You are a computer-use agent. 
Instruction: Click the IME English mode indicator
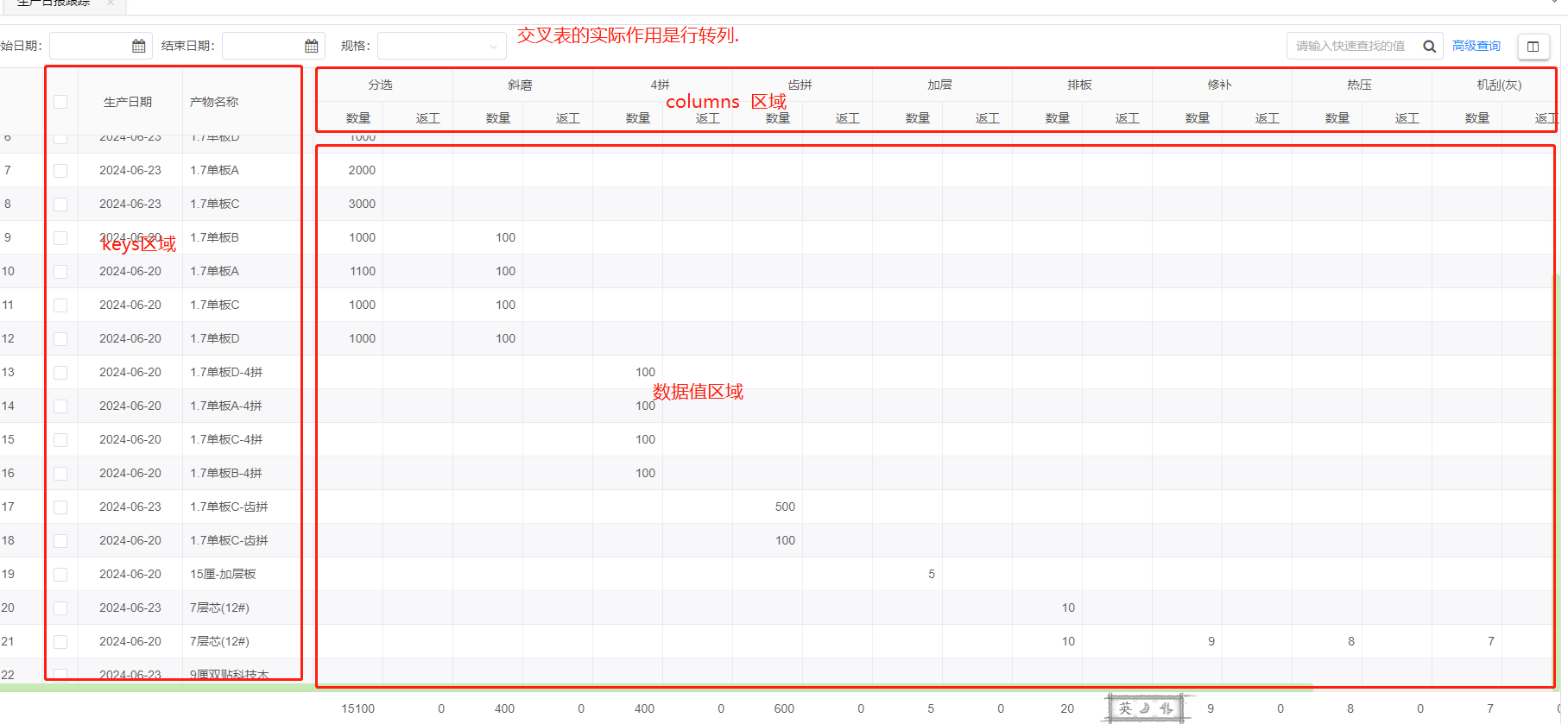click(1125, 708)
